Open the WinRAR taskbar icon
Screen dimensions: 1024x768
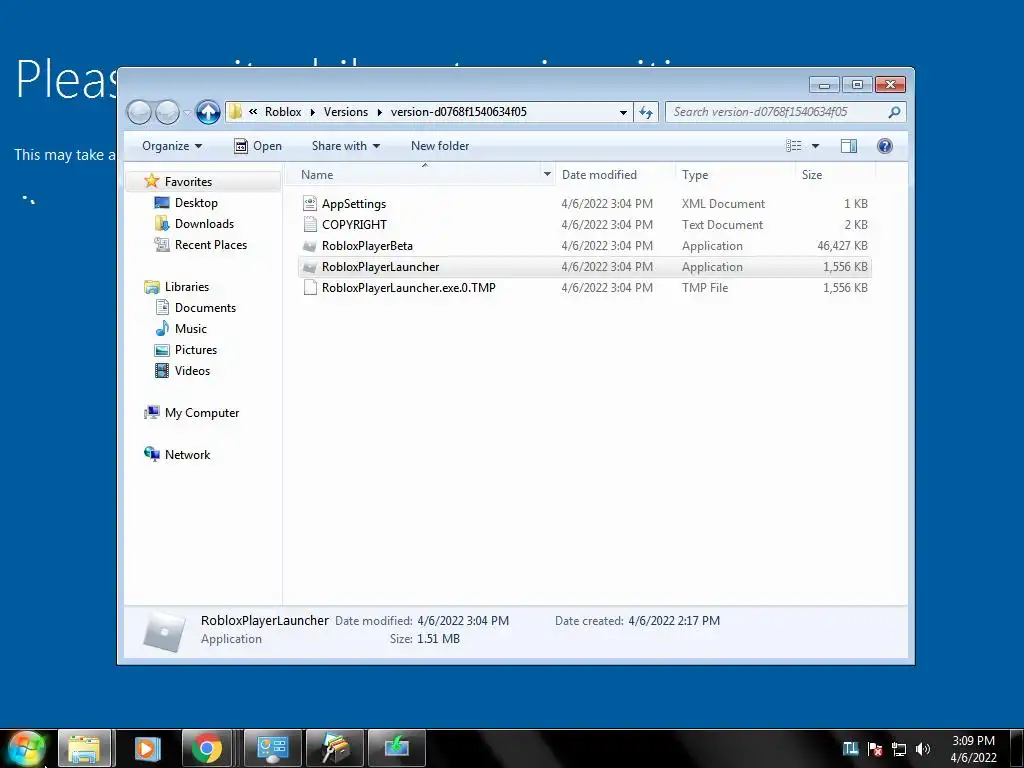tap(334, 748)
